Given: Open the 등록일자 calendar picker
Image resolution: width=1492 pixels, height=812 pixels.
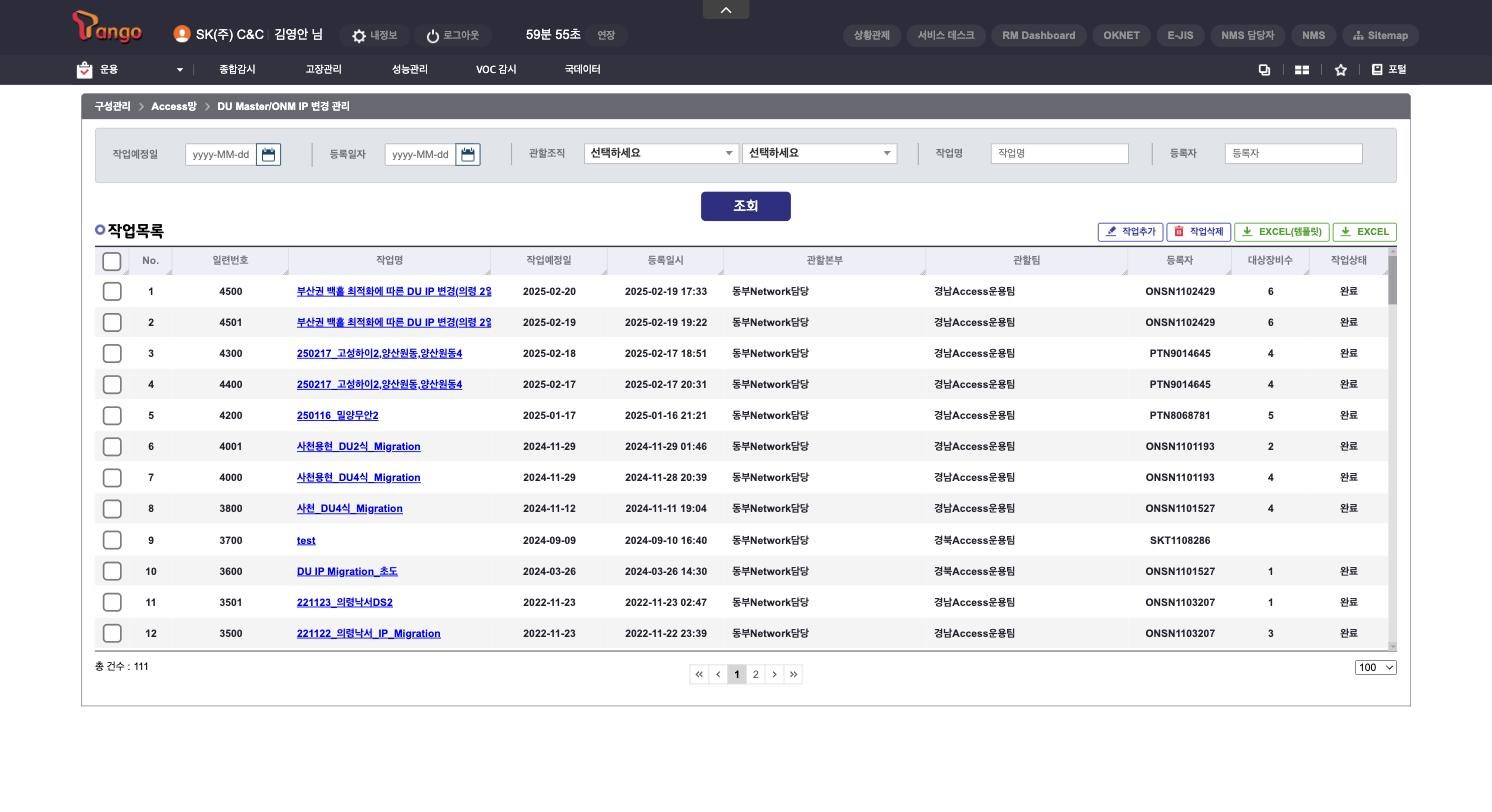Looking at the screenshot, I should (468, 154).
